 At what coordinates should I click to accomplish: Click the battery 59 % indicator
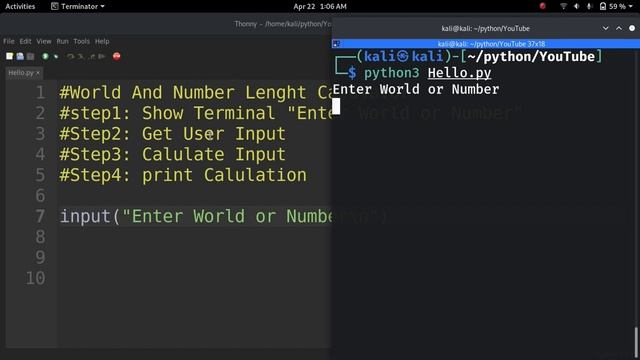613,6
